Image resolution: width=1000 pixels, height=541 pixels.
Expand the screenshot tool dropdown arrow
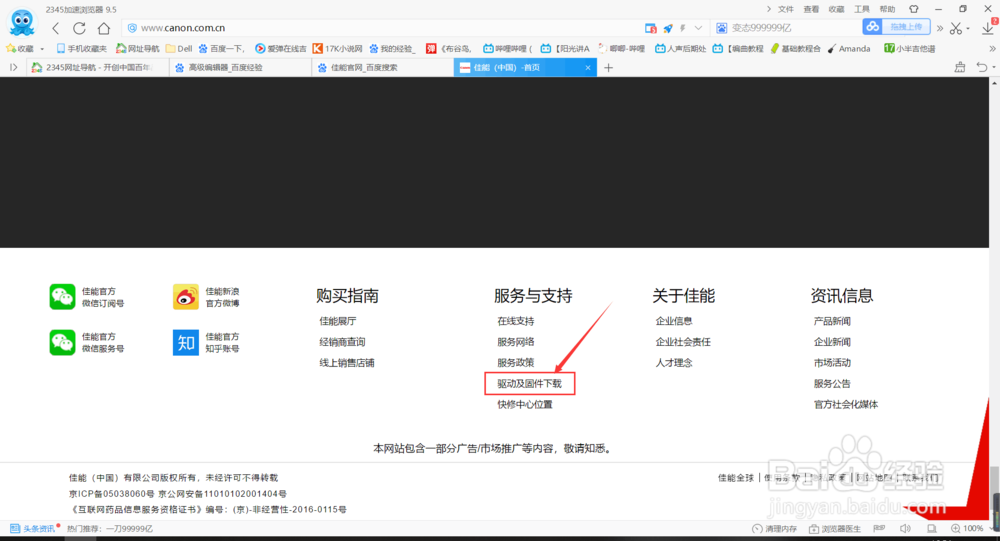pyautogui.click(x=968, y=29)
